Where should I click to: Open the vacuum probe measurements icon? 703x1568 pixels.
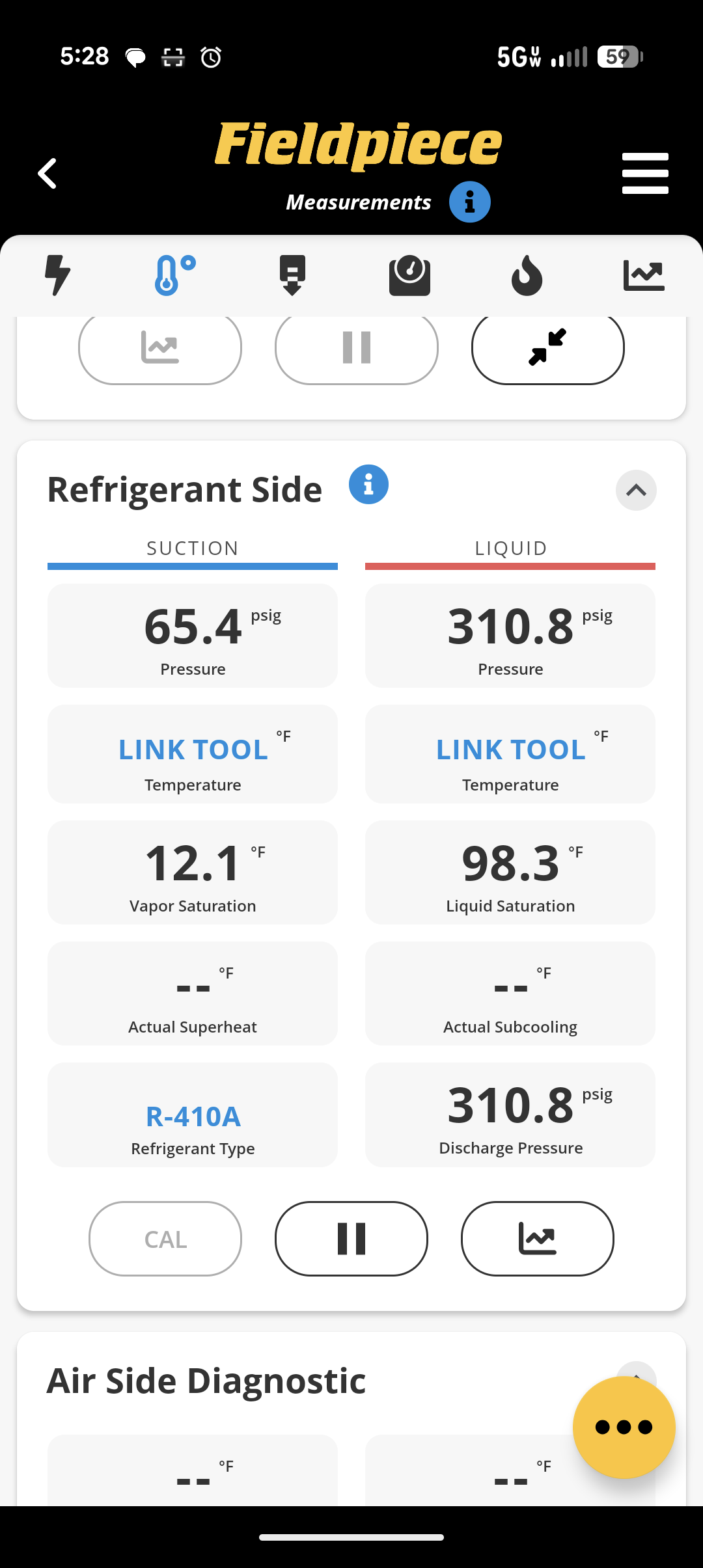point(292,275)
